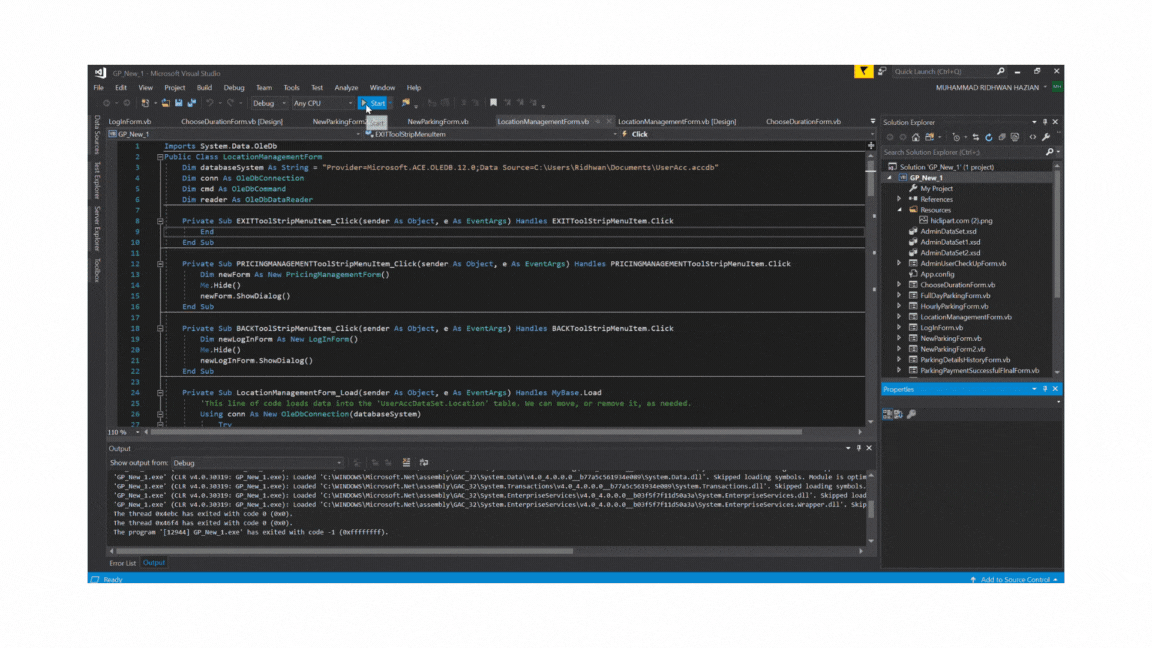Viewport: 1152px width, 648px height.
Task: Click the Redo arrow icon
Action: pyautogui.click(x=231, y=103)
